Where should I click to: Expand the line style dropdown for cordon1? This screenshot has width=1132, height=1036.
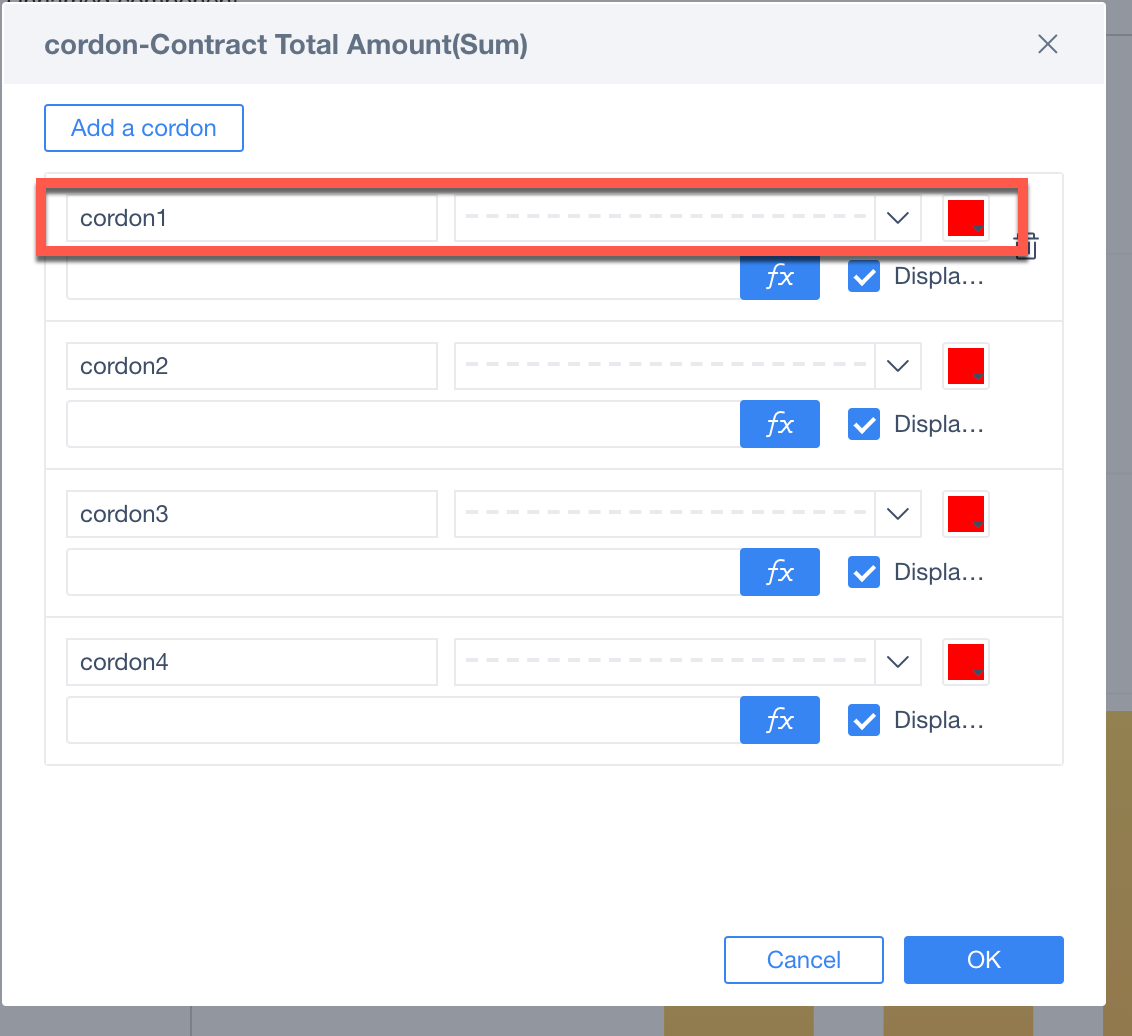tap(897, 218)
